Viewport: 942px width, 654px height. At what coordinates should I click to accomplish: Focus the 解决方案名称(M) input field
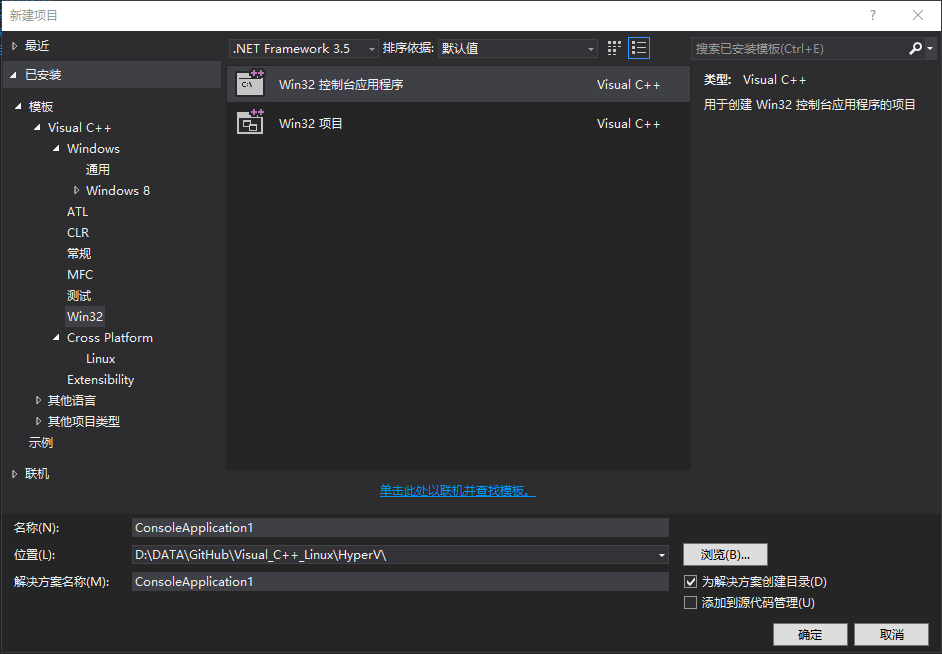[400, 581]
